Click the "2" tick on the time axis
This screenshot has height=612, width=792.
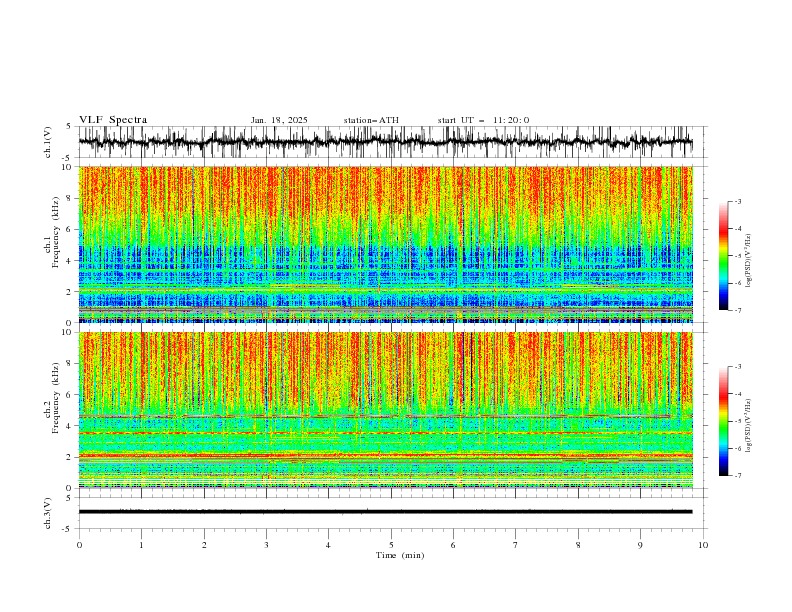[x=204, y=545]
